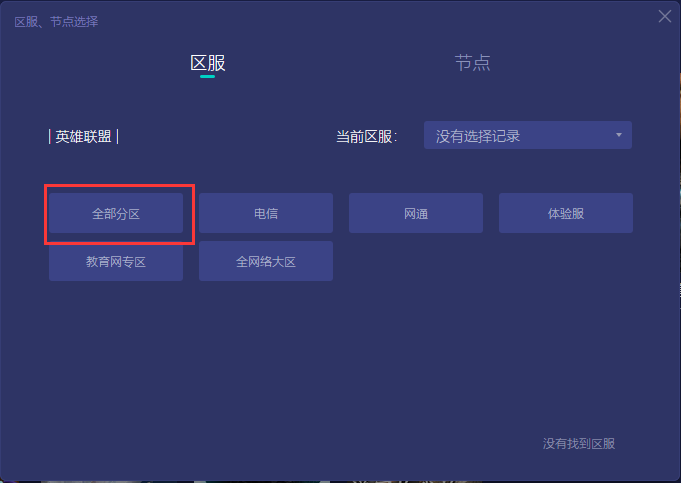The image size is (681, 483).
Task: Click the blank header space between 区服 and 节点
Action: tap(340, 63)
